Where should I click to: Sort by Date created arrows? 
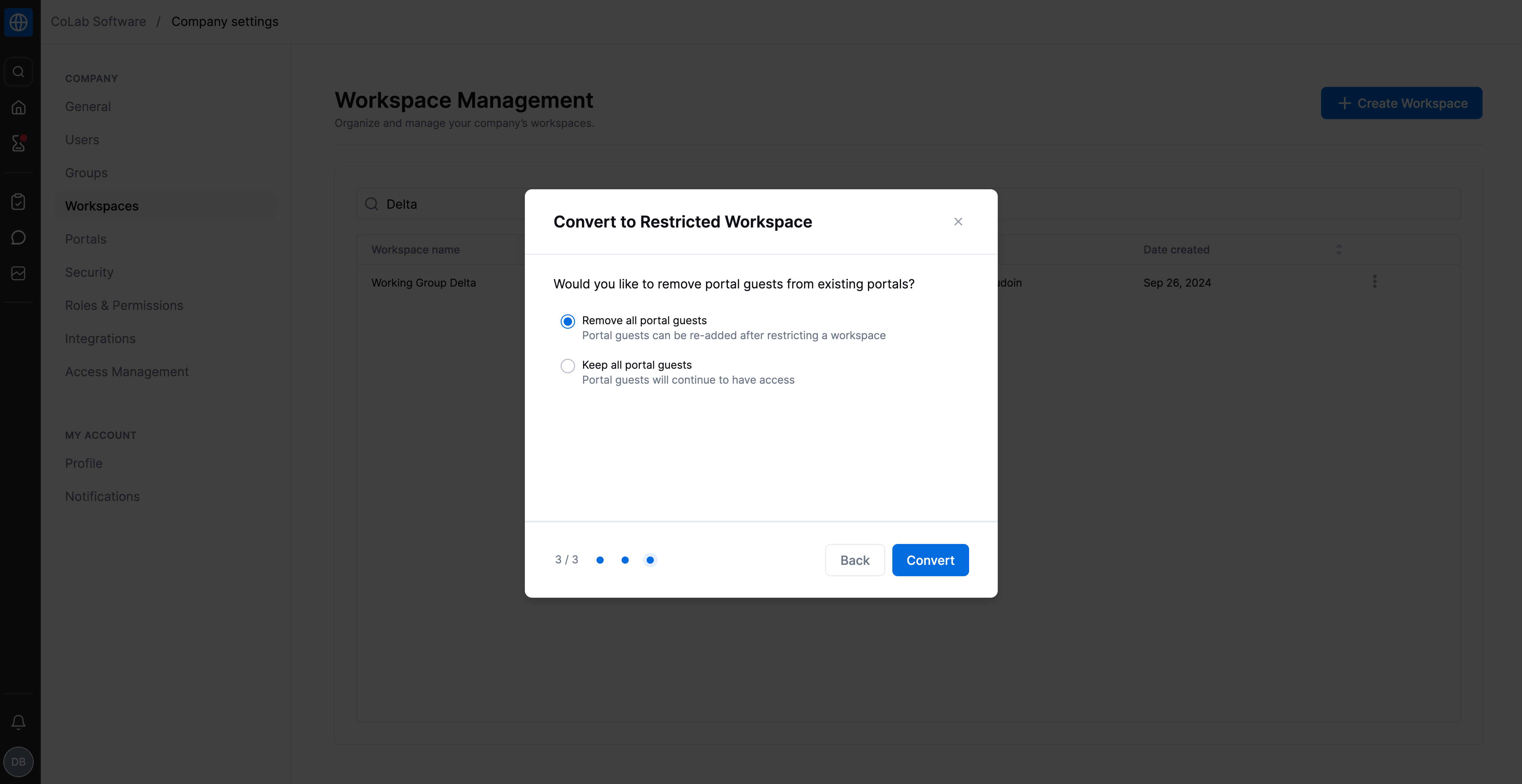click(1339, 250)
